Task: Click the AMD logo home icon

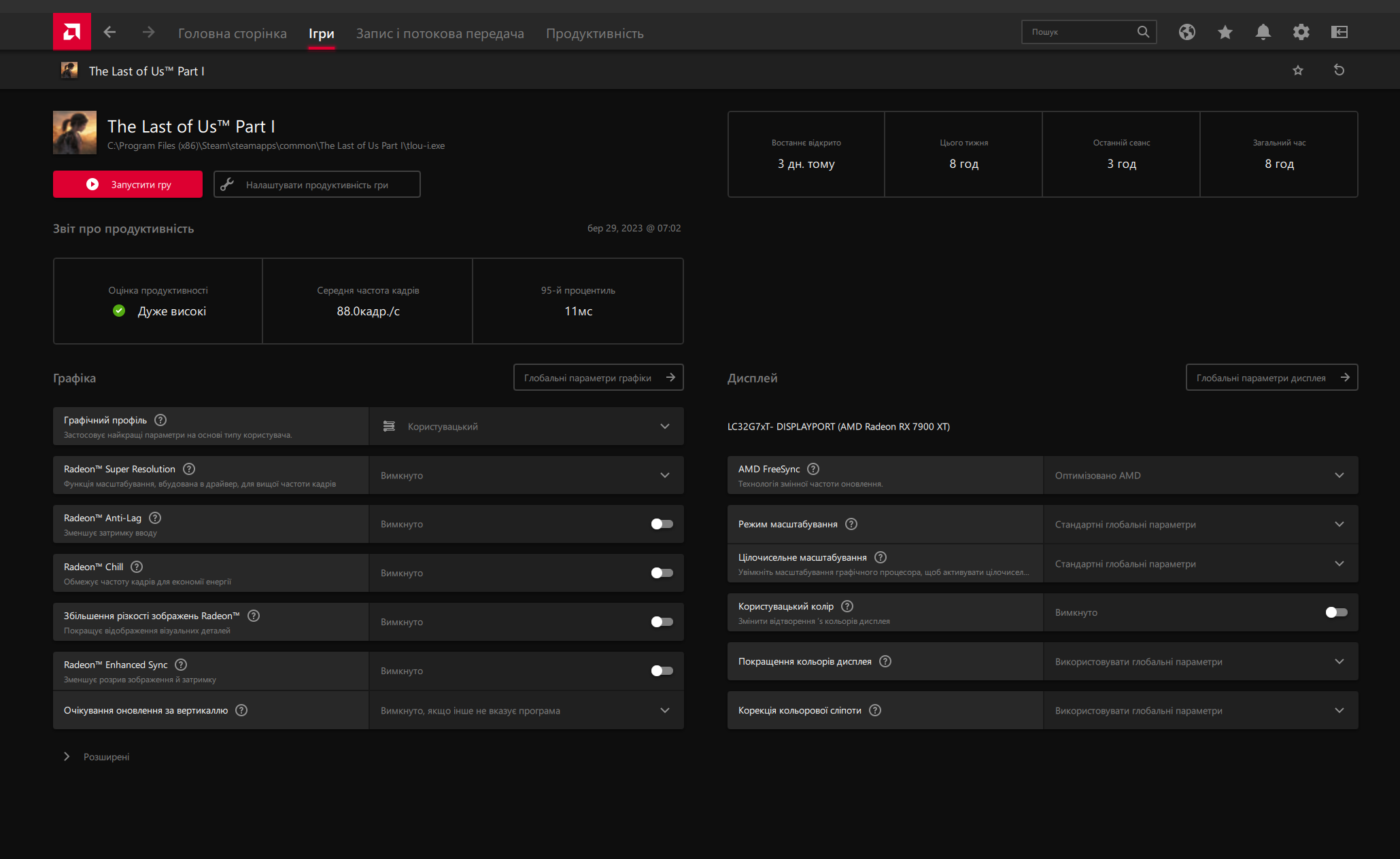Action: point(72,32)
